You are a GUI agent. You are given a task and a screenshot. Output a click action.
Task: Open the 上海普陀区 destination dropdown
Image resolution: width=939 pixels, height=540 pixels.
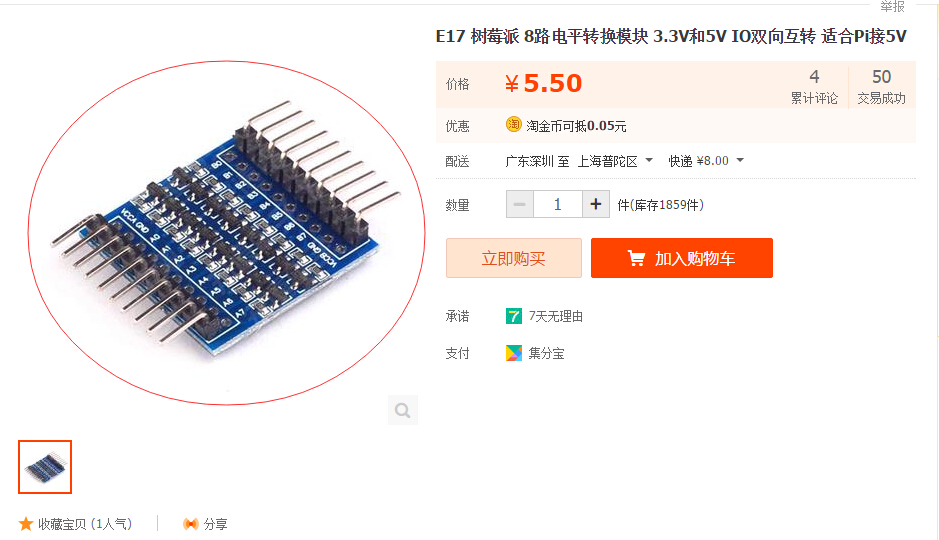[x=615, y=161]
